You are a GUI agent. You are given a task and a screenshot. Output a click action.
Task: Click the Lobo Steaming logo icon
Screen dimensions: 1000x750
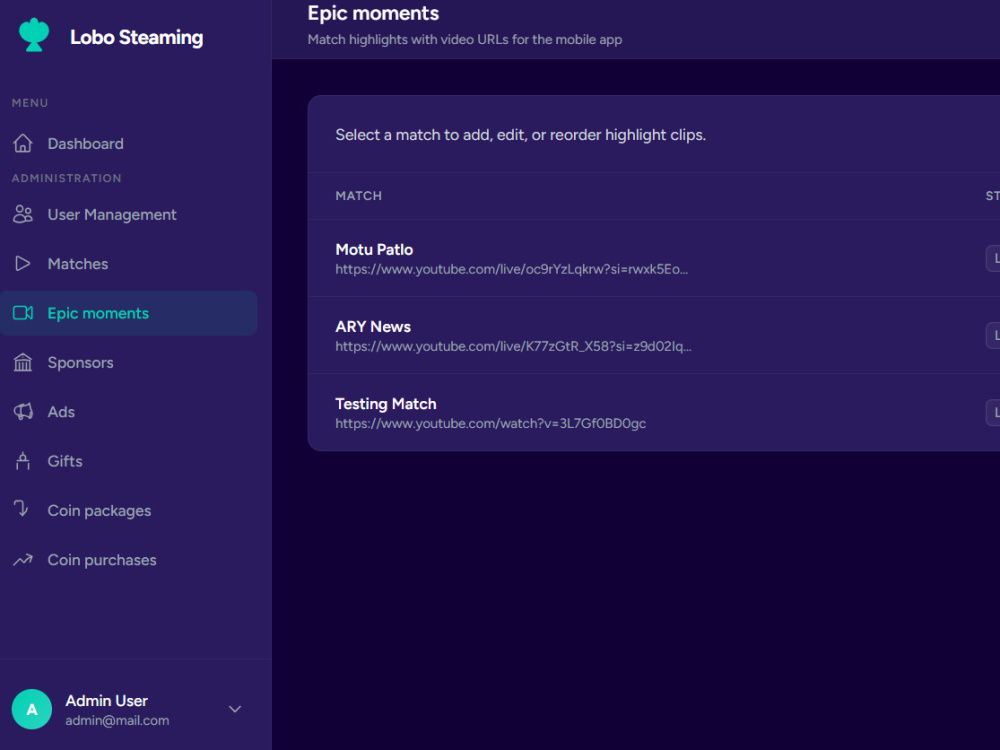coord(34,35)
